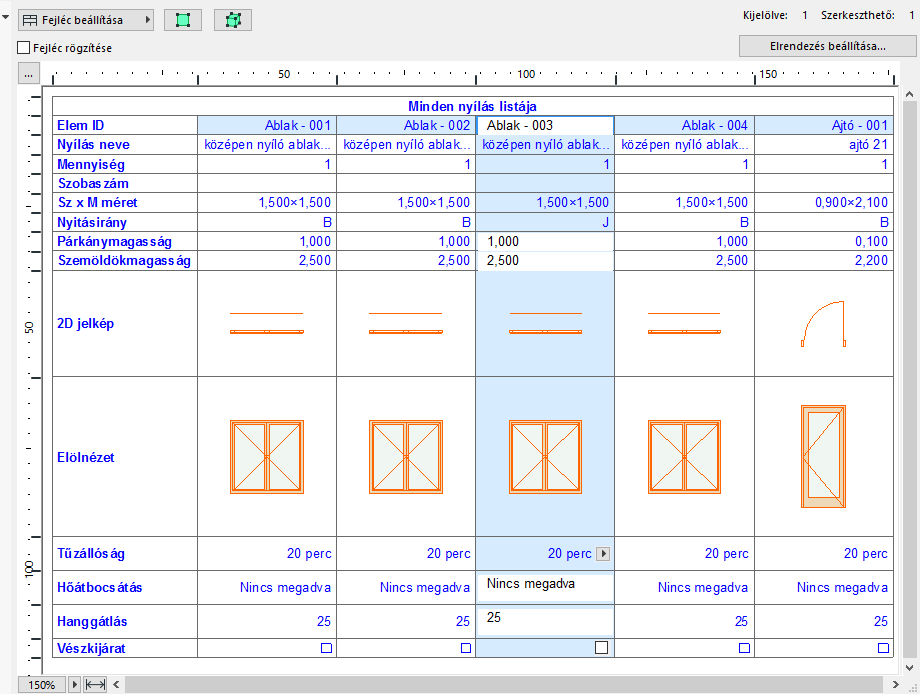Select the Hőátbocsátás row header
920x694 pixels.
pos(125,588)
